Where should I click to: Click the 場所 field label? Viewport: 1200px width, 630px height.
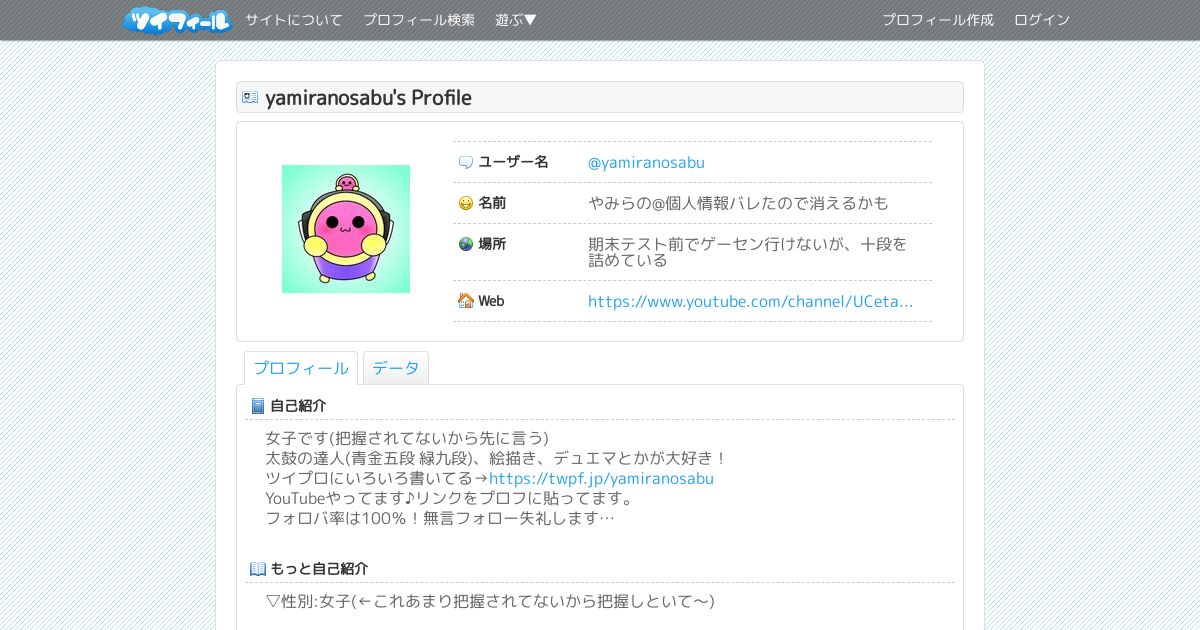click(x=492, y=244)
